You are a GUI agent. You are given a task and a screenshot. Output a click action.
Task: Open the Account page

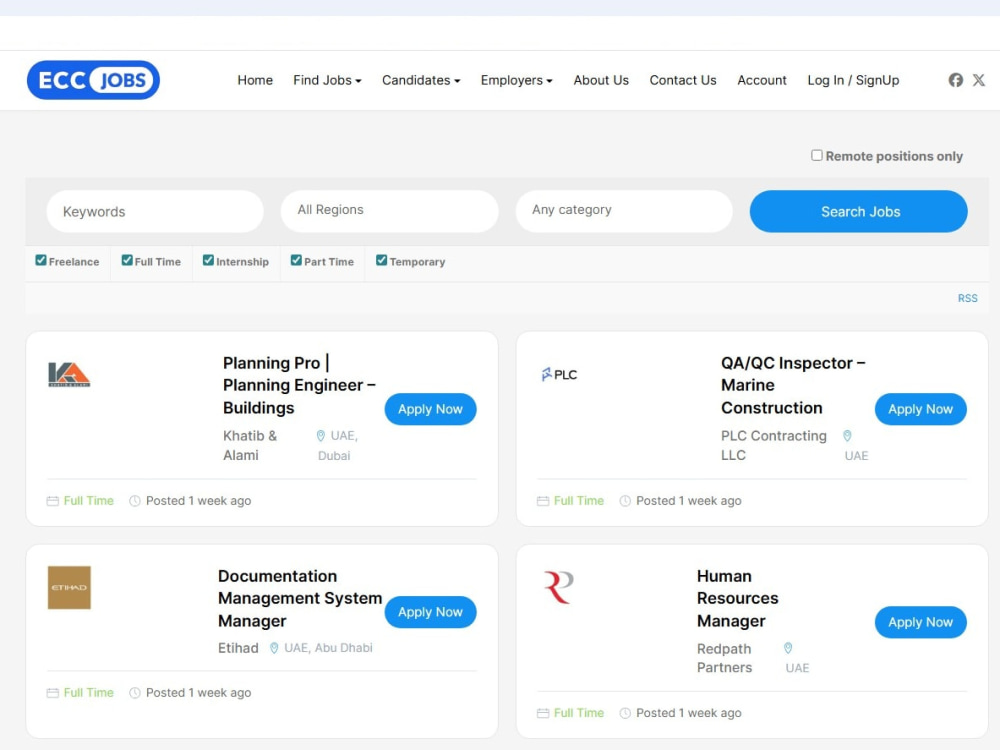(x=761, y=80)
